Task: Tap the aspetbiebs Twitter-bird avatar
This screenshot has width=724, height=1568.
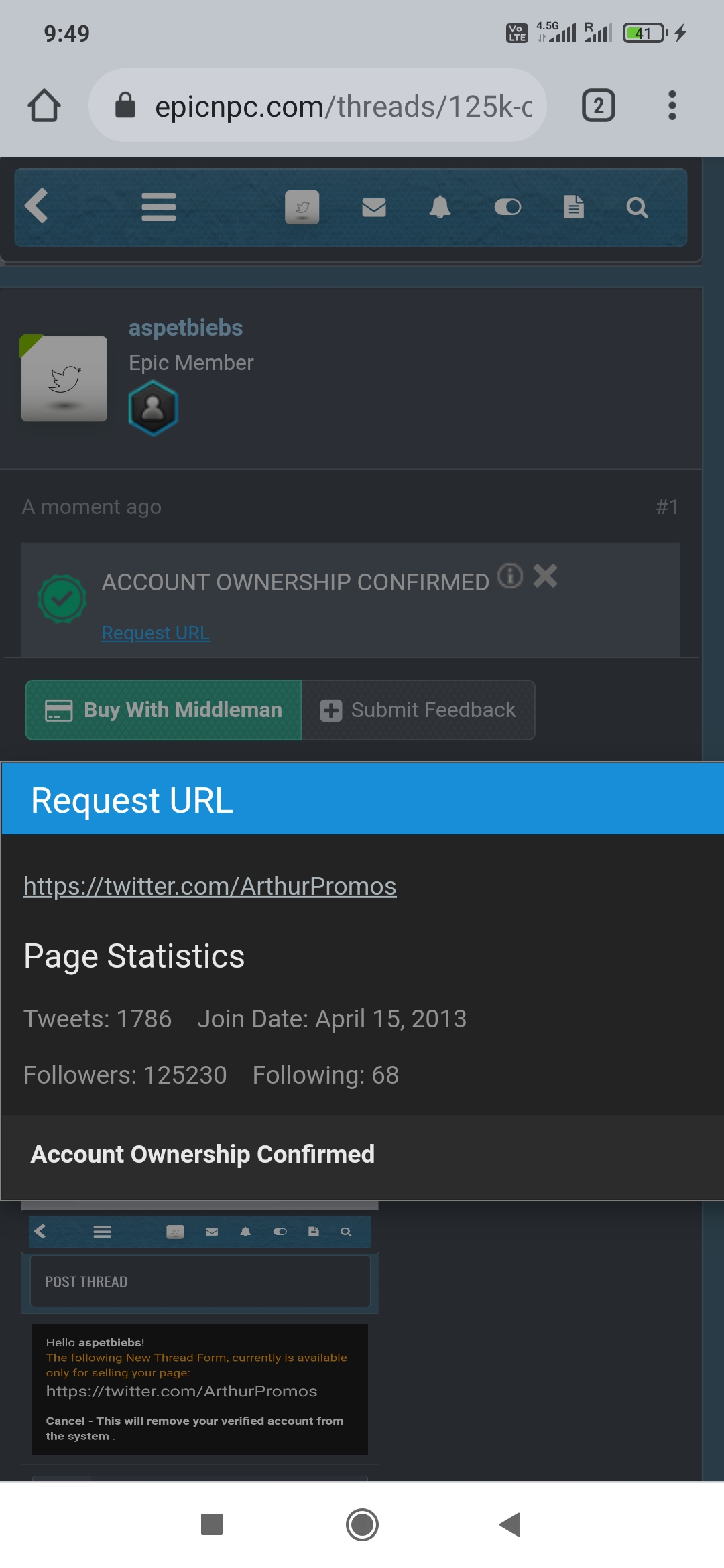Action: (64, 379)
